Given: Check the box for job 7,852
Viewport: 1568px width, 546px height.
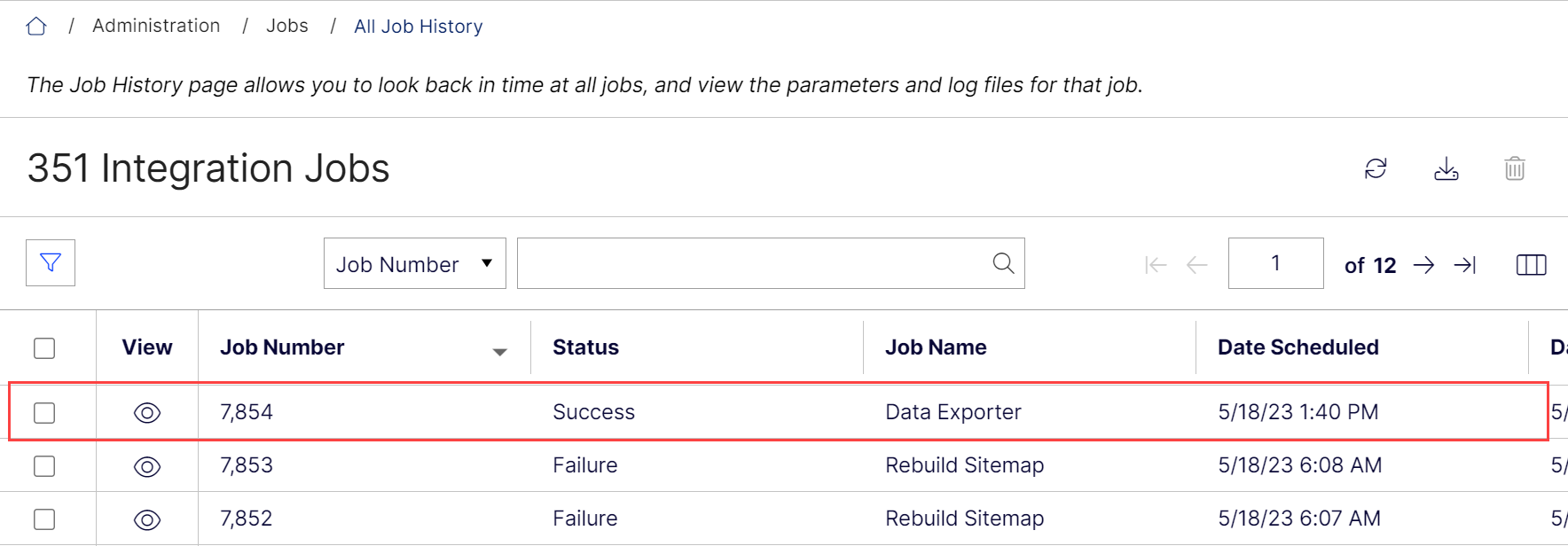Looking at the screenshot, I should 44,519.
